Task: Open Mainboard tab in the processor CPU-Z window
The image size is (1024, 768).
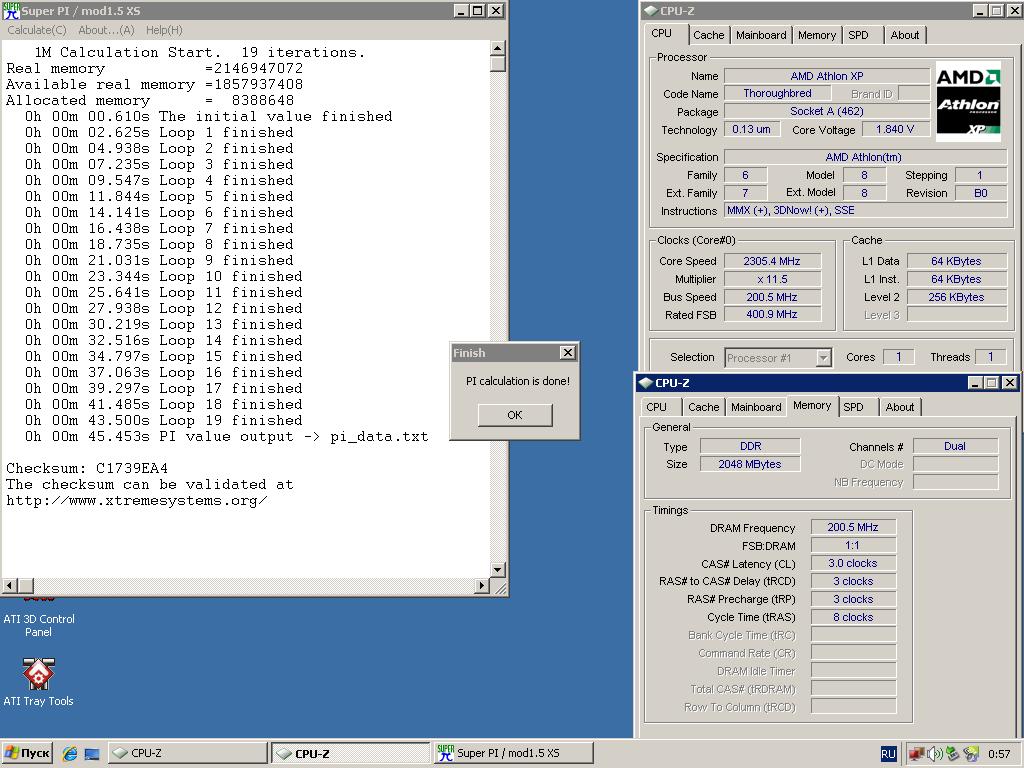Action: (x=761, y=35)
